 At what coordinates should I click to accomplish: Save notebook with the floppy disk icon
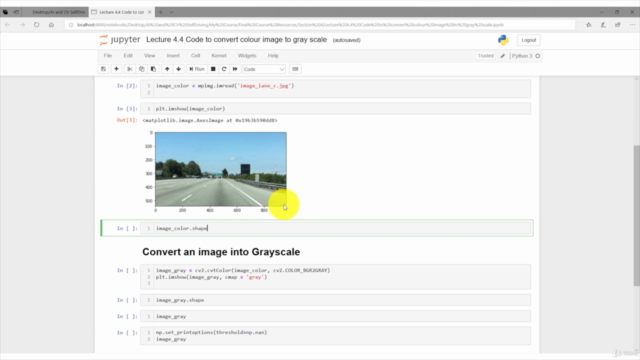[x=103, y=69]
